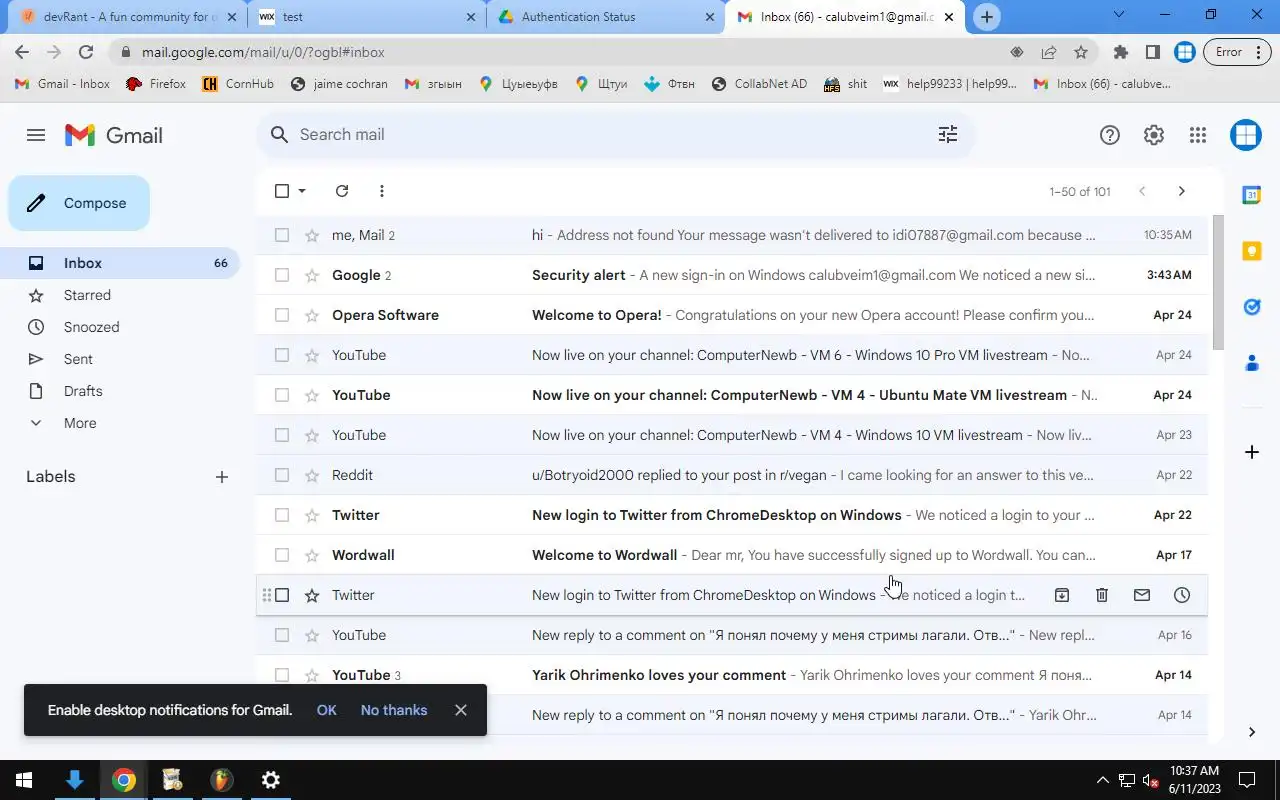Screen dimensions: 1280x800
Task: Open Google Contacts side panel icon
Action: click(1251, 363)
